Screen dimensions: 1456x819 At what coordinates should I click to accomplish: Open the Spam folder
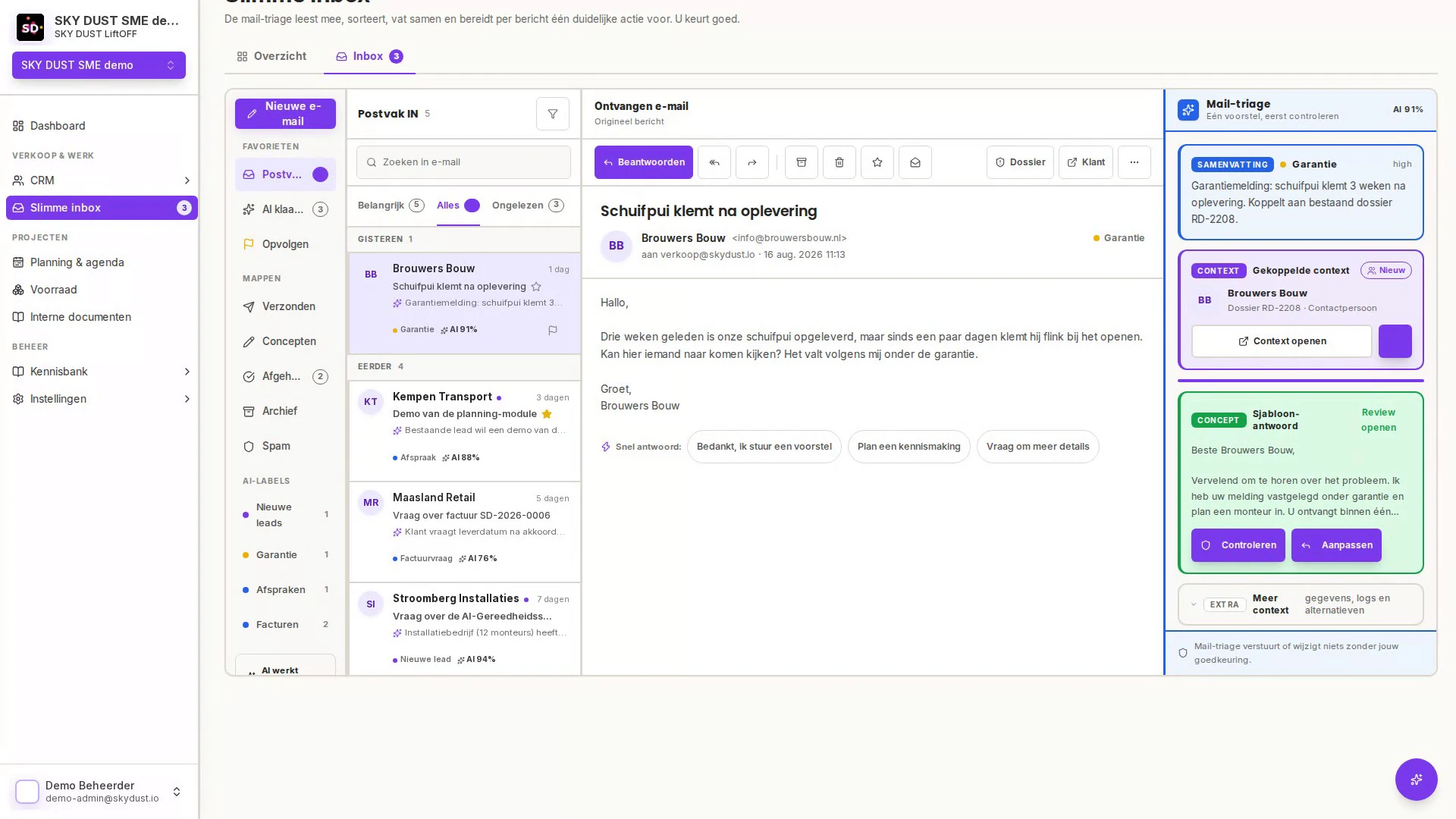tap(285, 446)
